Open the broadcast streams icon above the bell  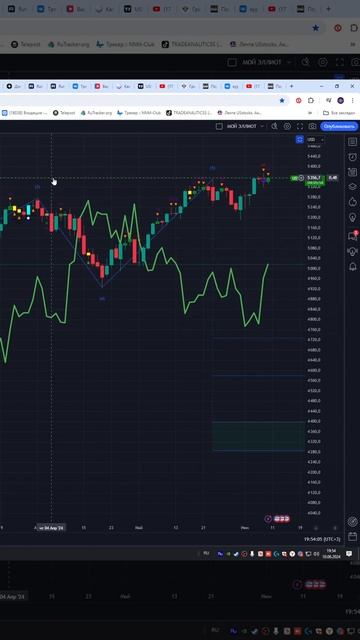tap(352, 251)
